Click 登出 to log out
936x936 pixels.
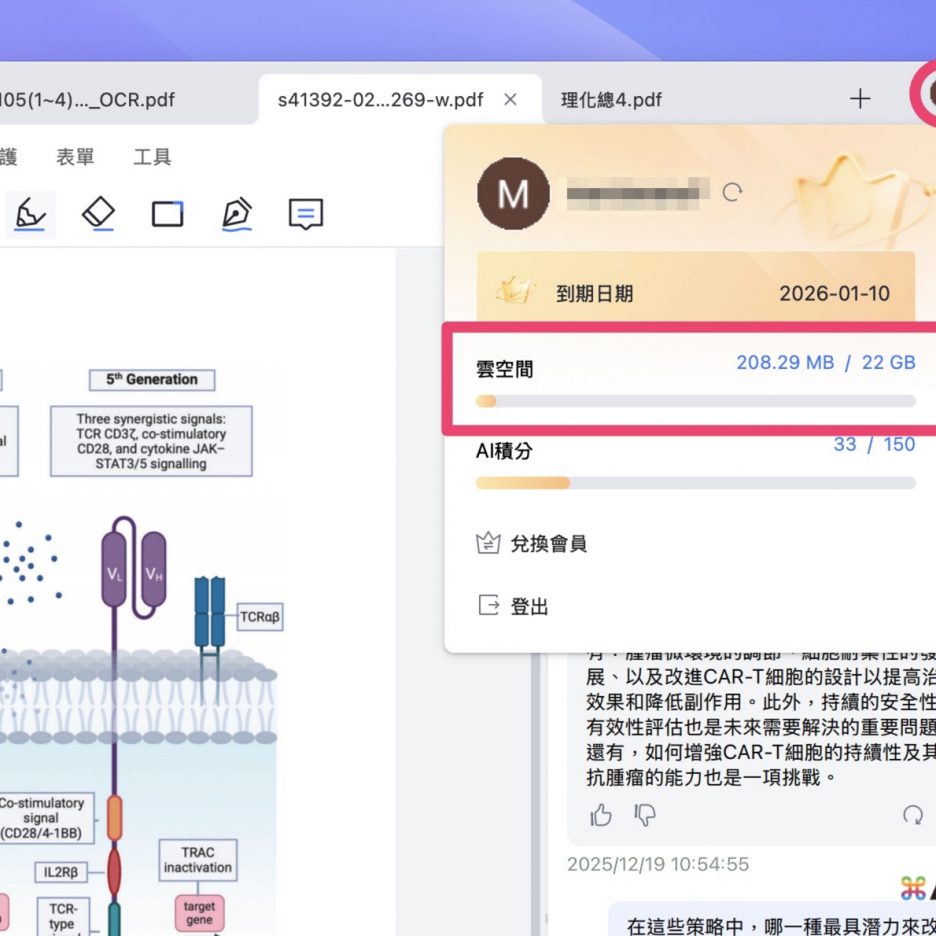(528, 606)
